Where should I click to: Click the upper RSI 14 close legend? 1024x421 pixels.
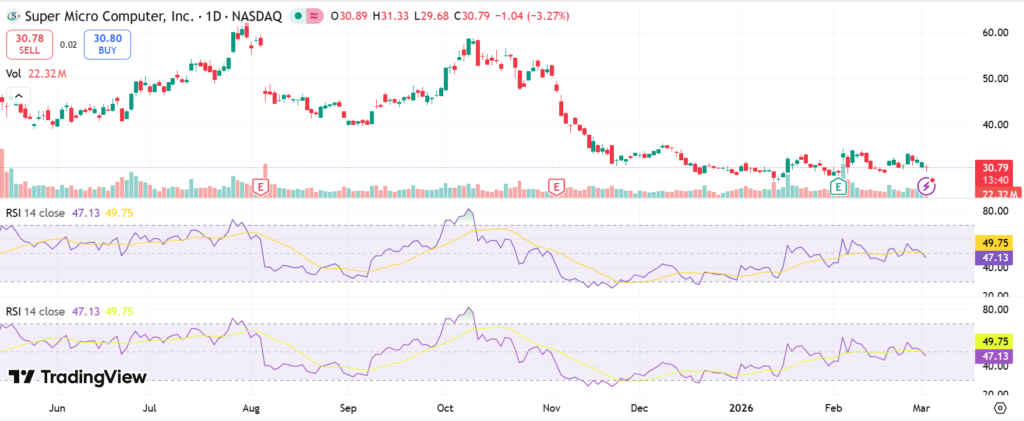tap(35, 213)
